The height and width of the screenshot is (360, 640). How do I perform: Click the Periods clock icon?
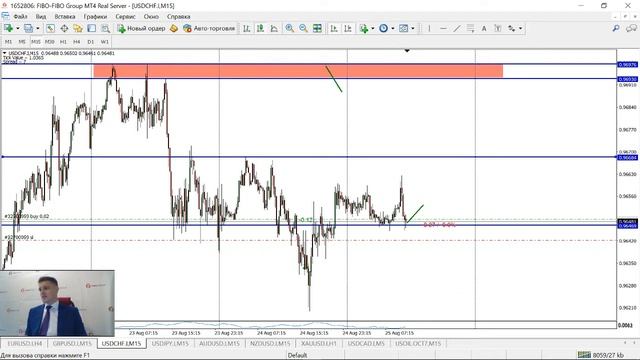(383, 28)
